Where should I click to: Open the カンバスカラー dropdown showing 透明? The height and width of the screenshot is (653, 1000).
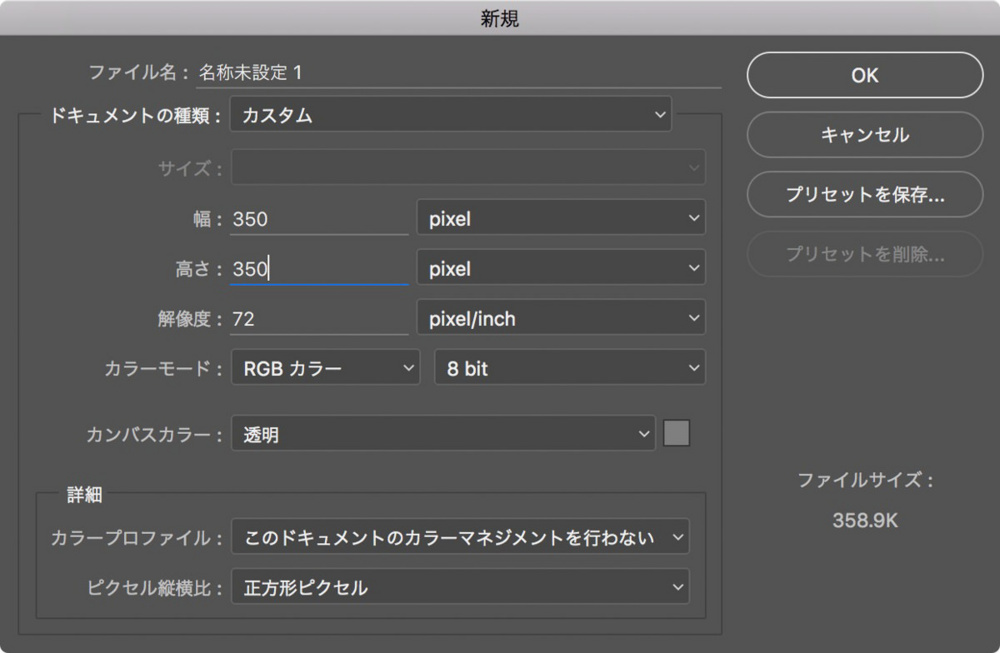443,434
